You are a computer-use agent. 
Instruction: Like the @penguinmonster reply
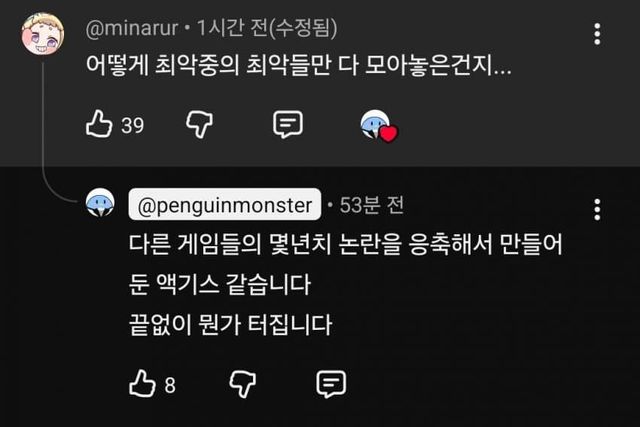142,383
